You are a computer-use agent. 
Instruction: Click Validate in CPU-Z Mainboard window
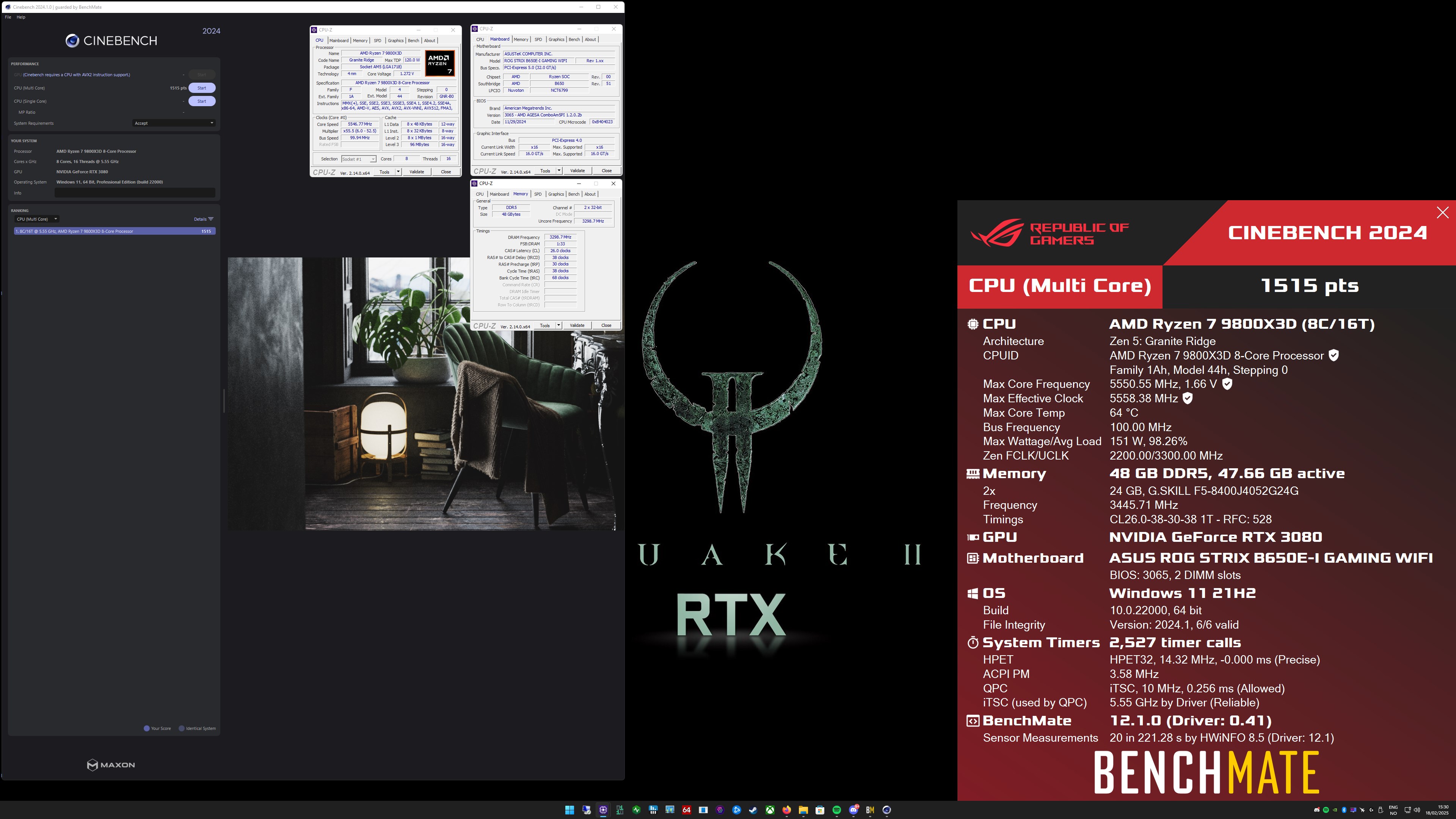pyautogui.click(x=577, y=171)
